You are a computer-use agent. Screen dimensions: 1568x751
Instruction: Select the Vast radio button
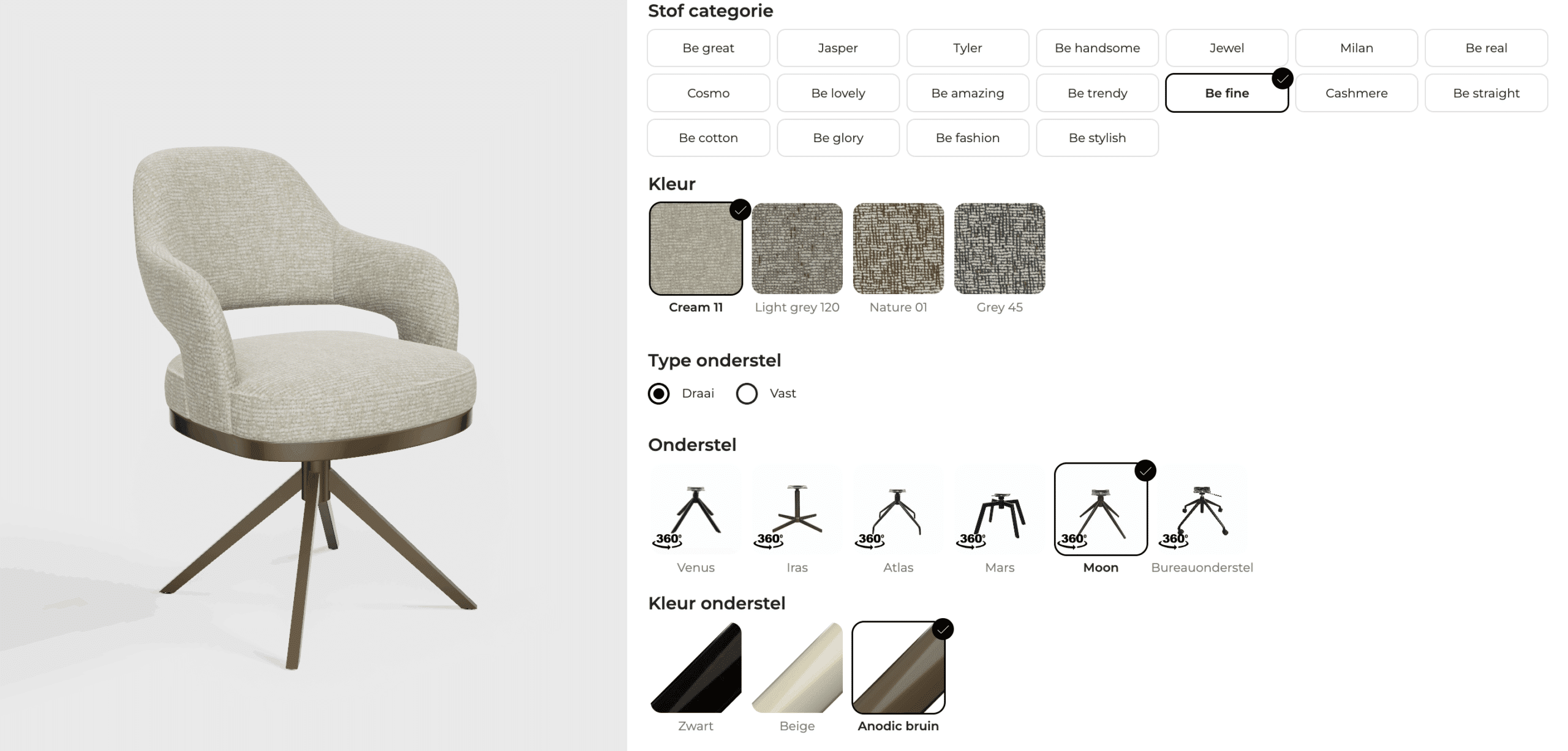pos(747,393)
